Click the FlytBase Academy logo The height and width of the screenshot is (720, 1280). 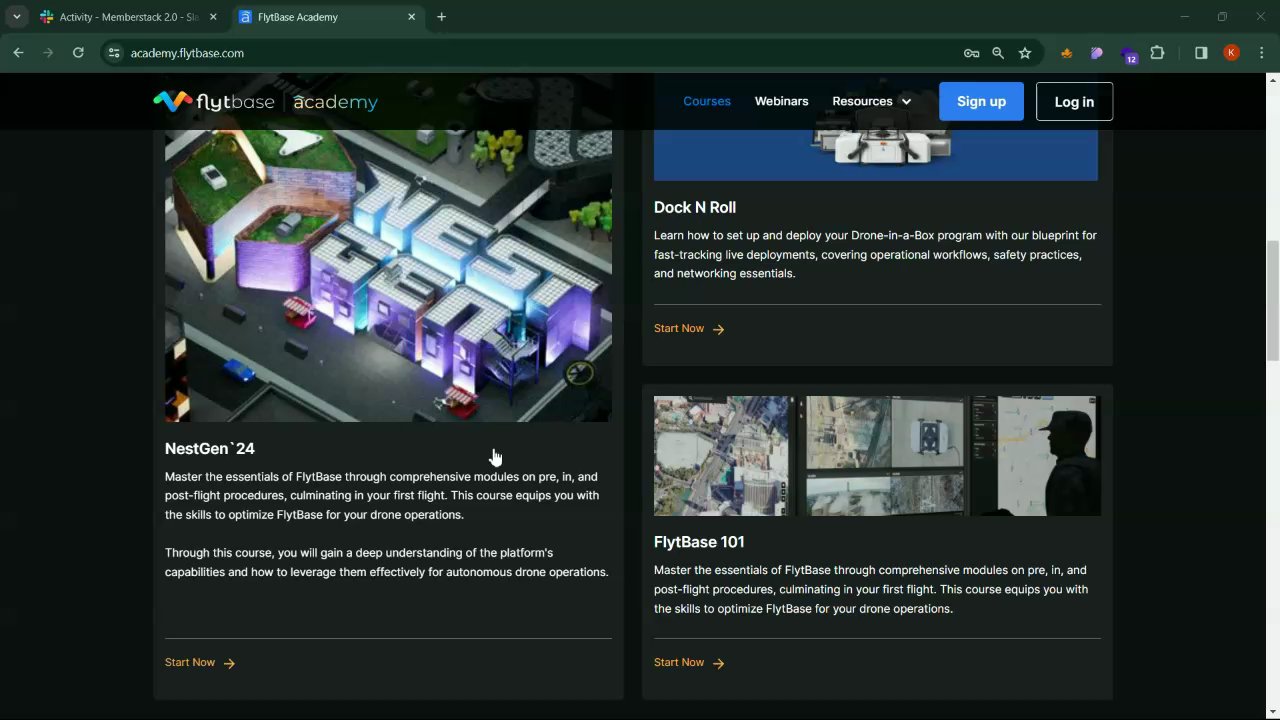(x=265, y=101)
